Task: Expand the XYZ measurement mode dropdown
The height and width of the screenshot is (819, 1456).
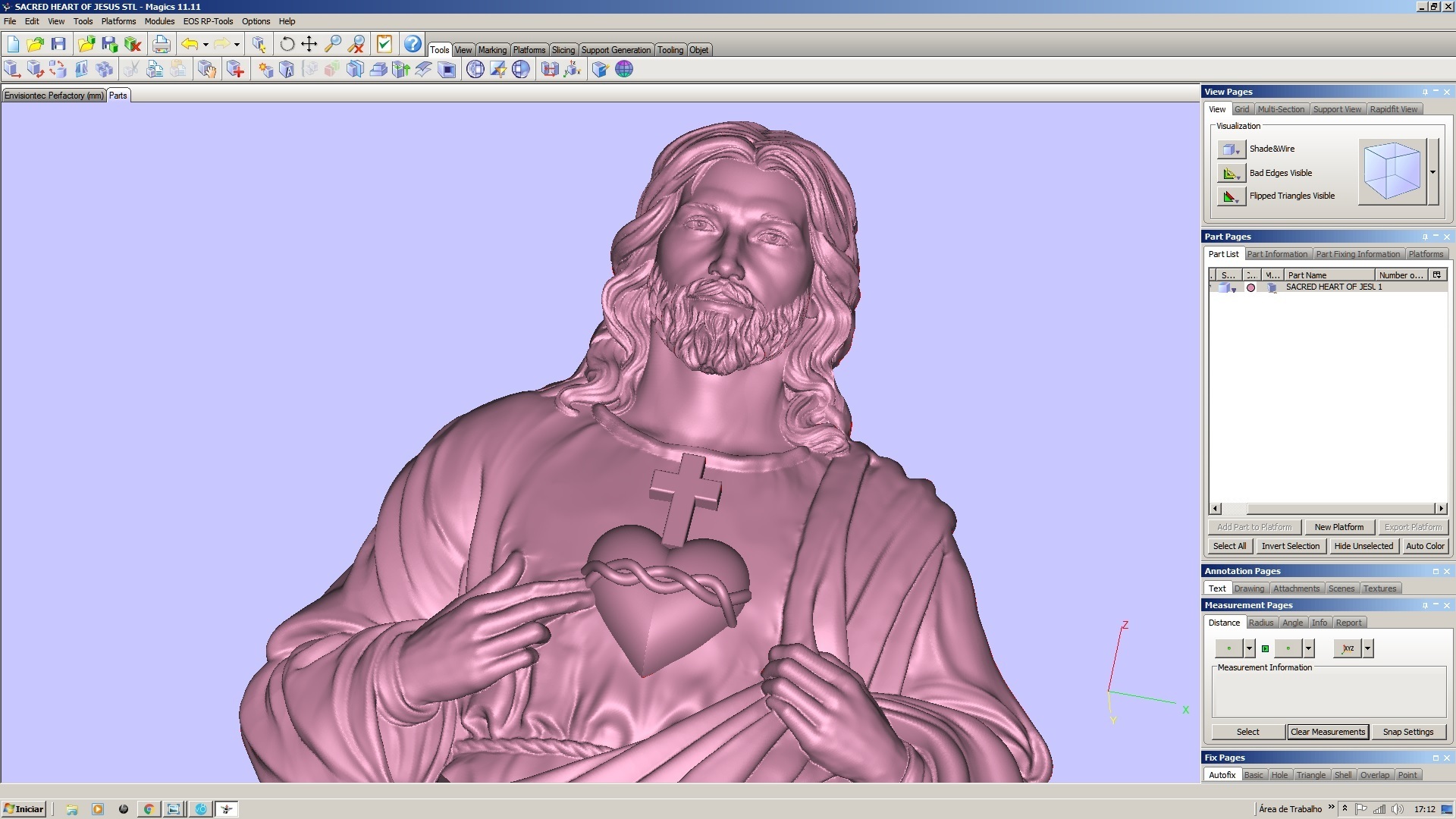Action: coord(1368,649)
